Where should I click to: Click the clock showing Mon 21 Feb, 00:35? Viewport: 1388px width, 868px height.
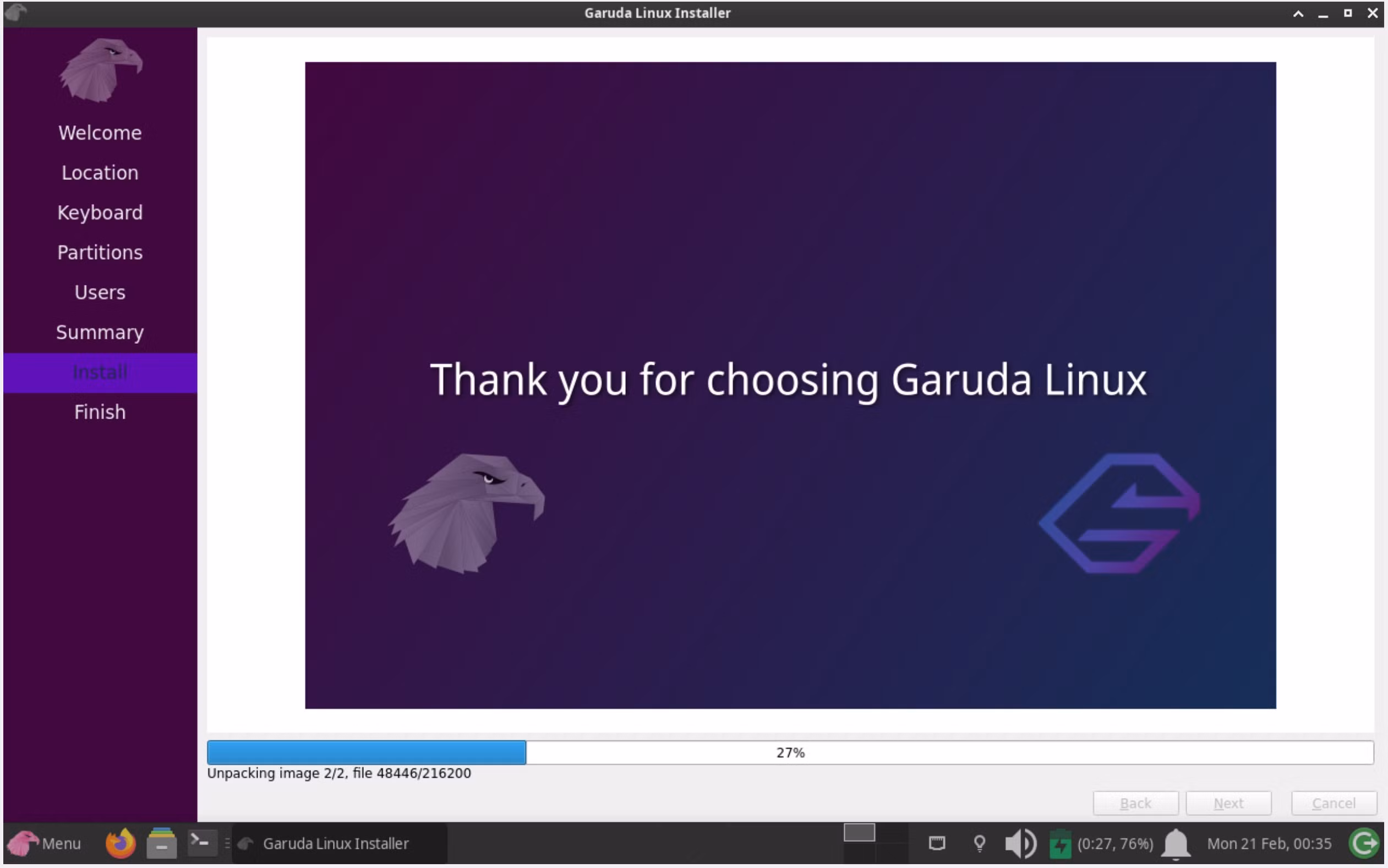point(1269,843)
